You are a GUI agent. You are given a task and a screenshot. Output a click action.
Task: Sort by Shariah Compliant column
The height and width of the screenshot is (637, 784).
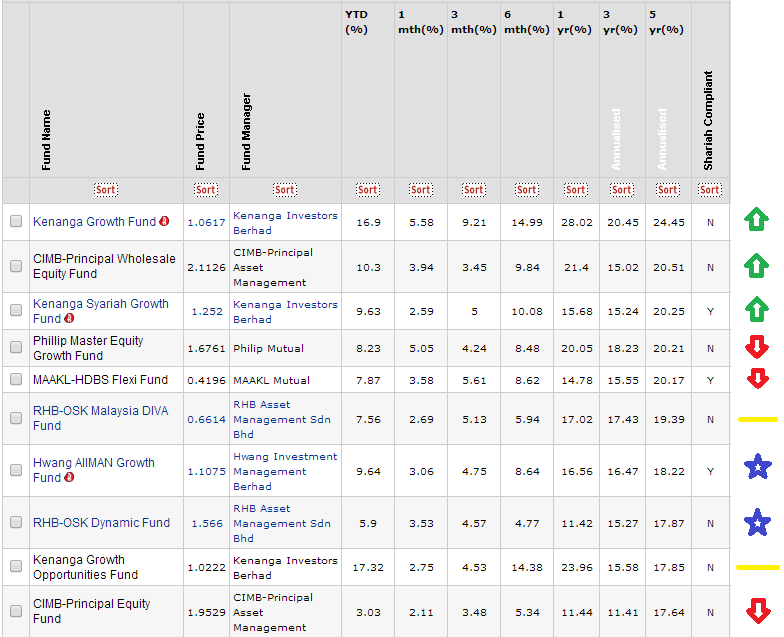(710, 190)
